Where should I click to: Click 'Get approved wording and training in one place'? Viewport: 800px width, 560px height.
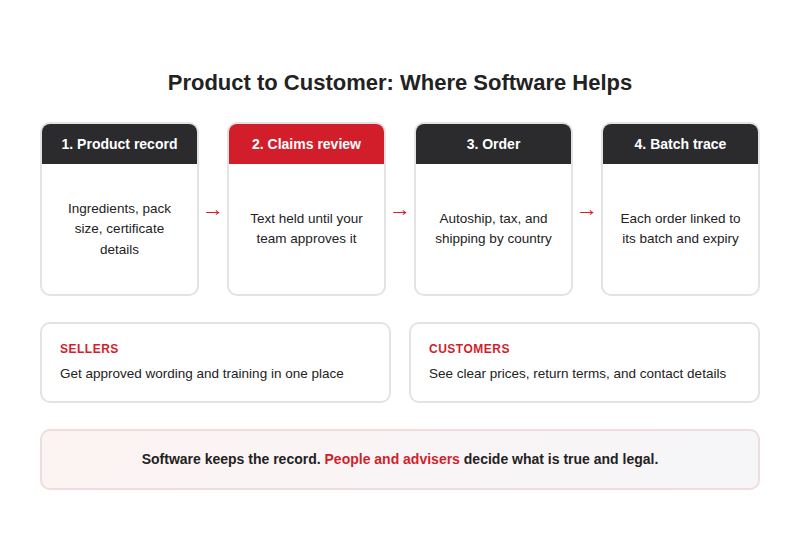(x=202, y=373)
